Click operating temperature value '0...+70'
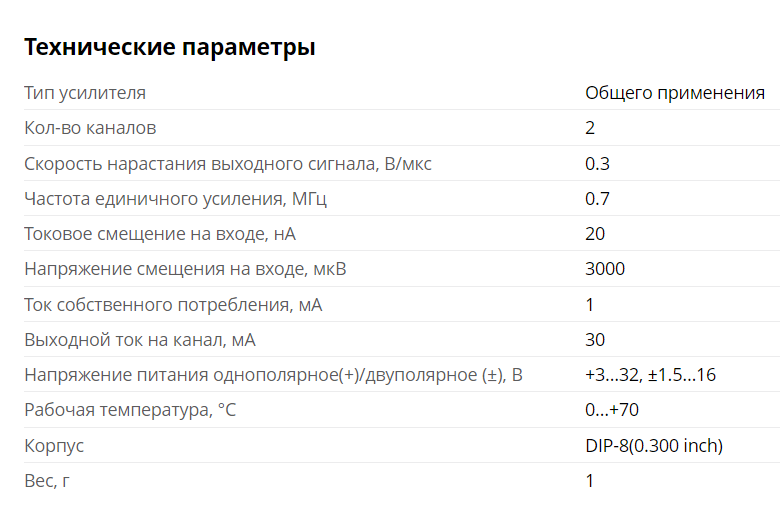 [612, 410]
